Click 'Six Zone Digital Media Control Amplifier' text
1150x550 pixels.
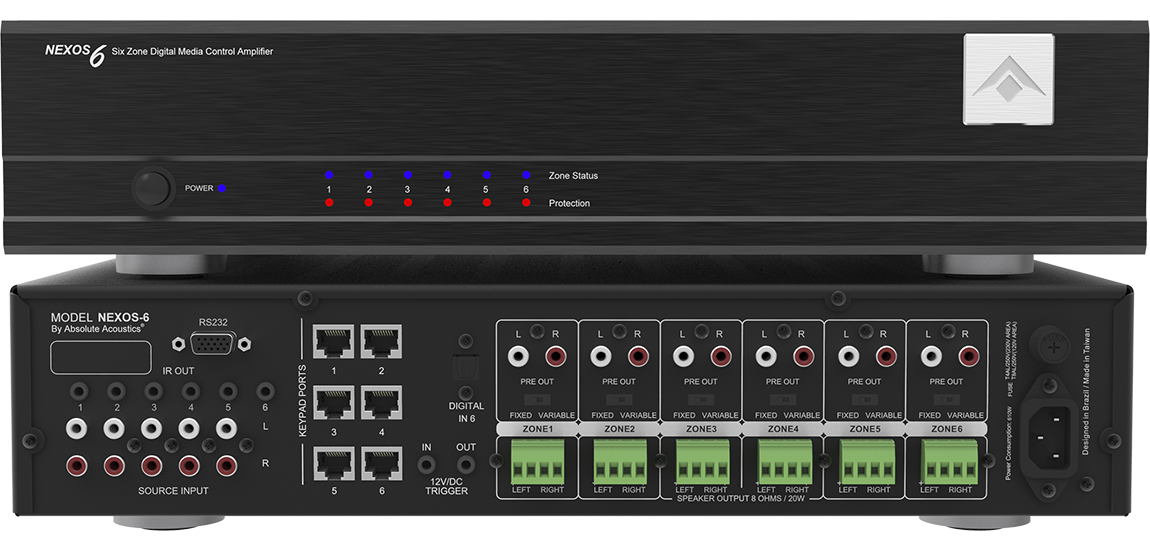pyautogui.click(x=194, y=52)
